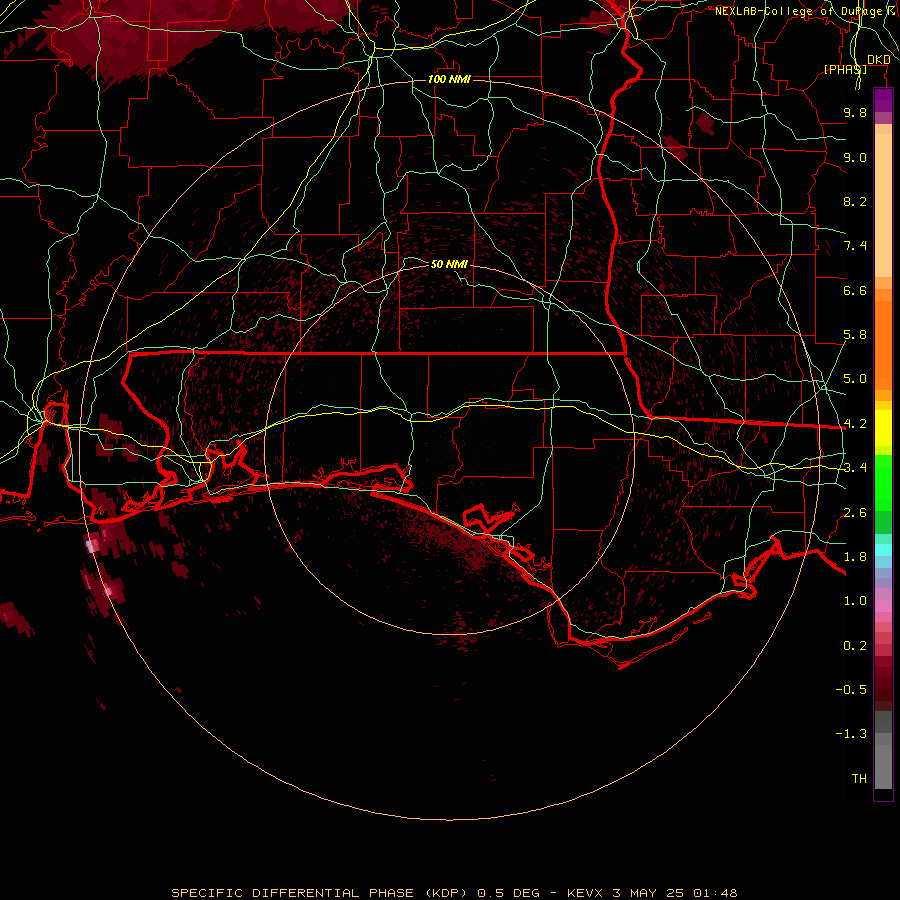Click the -1.3 value on the scale
This screenshot has height=900, width=900.
click(x=851, y=734)
